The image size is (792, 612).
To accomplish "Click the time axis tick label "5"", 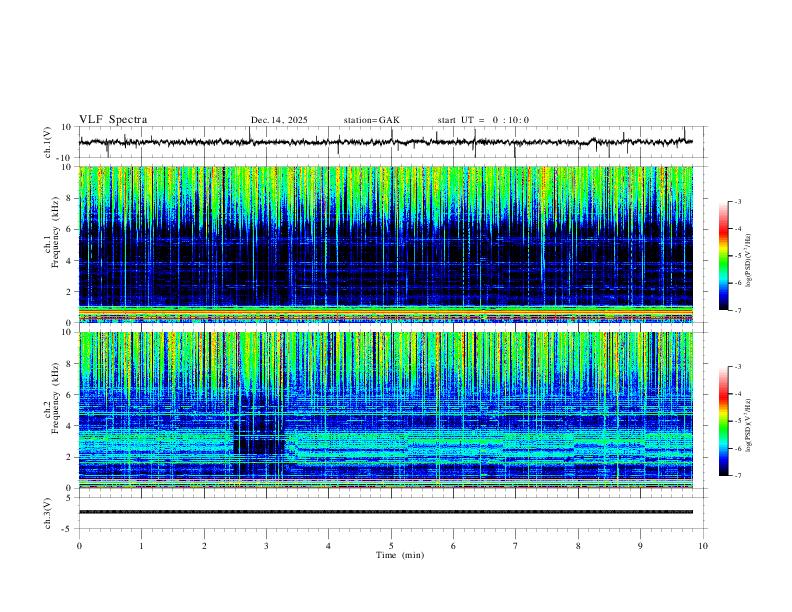I will coord(391,546).
